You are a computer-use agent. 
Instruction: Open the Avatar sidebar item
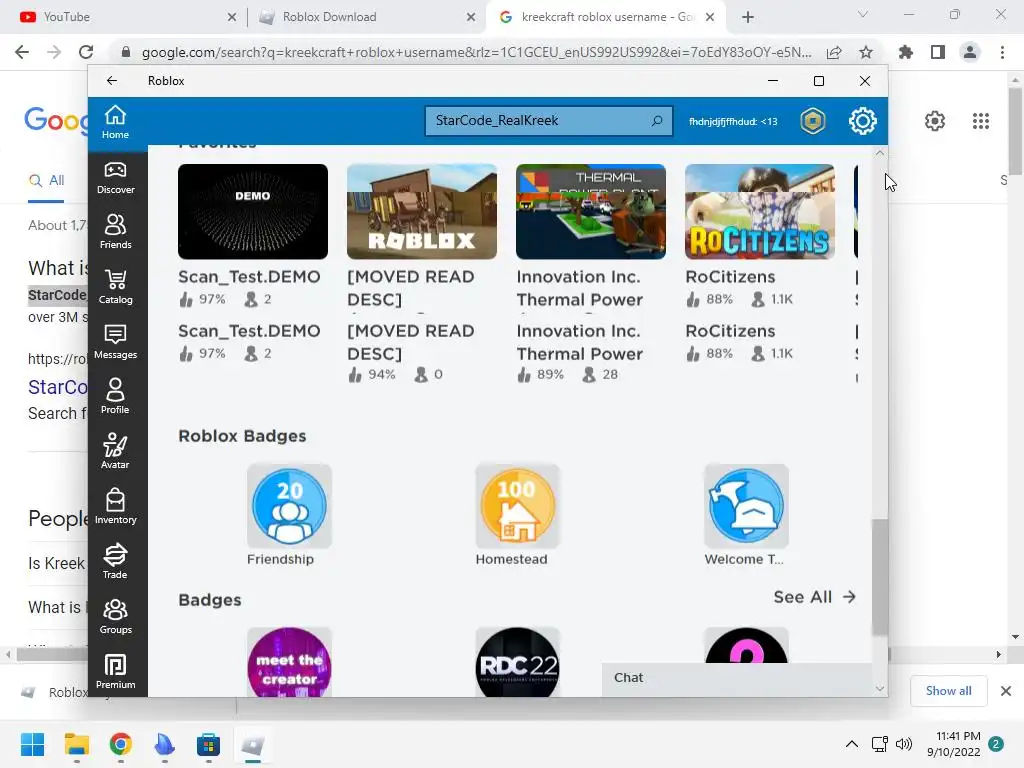click(x=116, y=452)
